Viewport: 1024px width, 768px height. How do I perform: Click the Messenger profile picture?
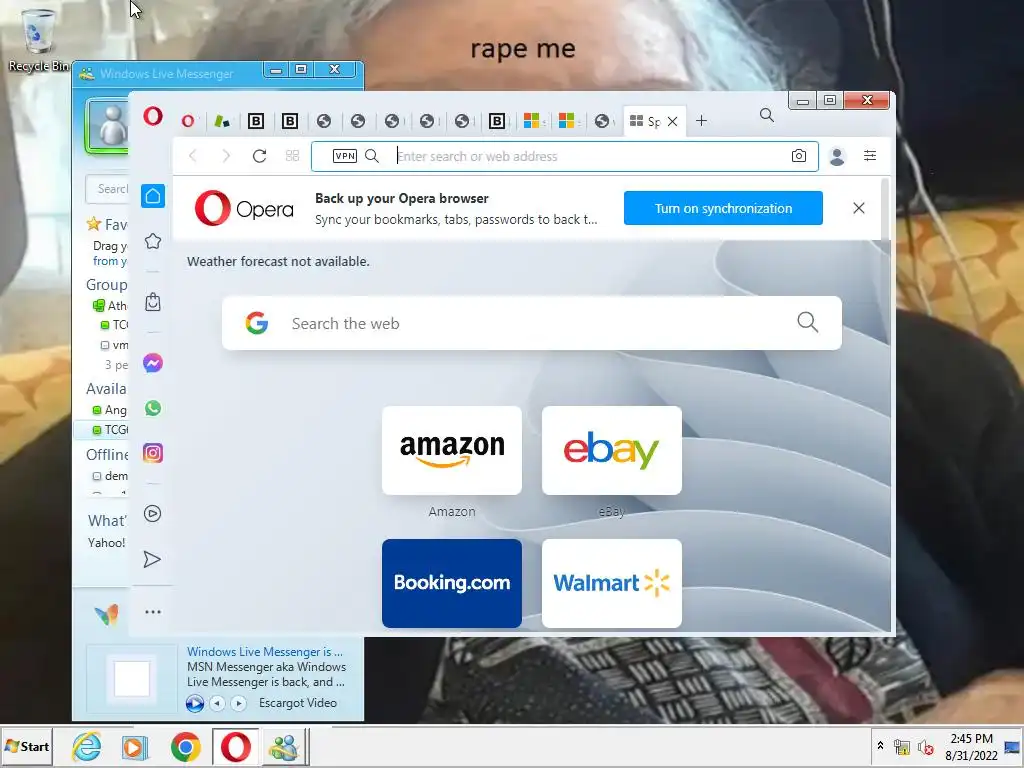107,126
